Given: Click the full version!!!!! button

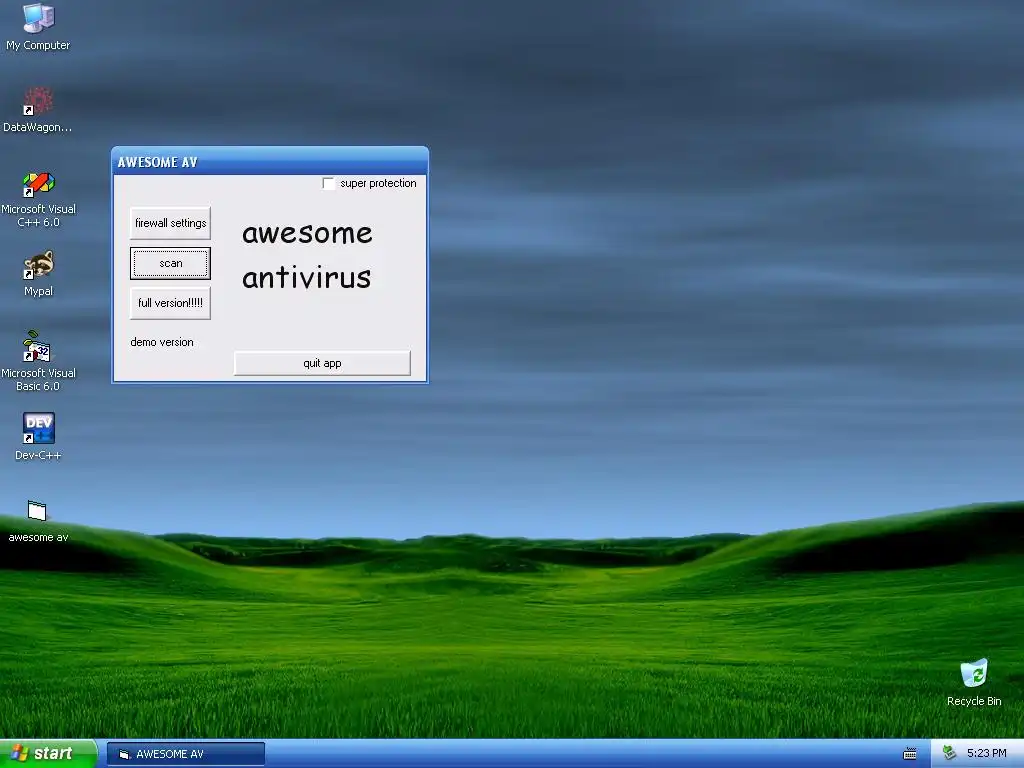Looking at the screenshot, I should coord(170,303).
